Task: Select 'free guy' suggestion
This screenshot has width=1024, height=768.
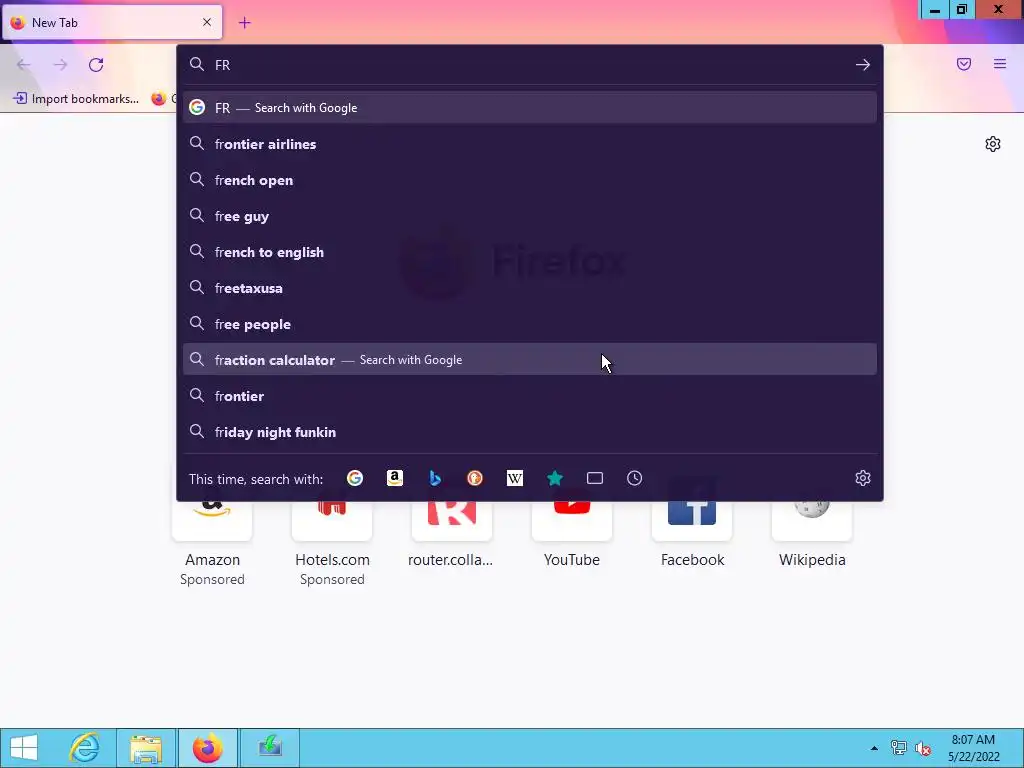Action: [530, 216]
